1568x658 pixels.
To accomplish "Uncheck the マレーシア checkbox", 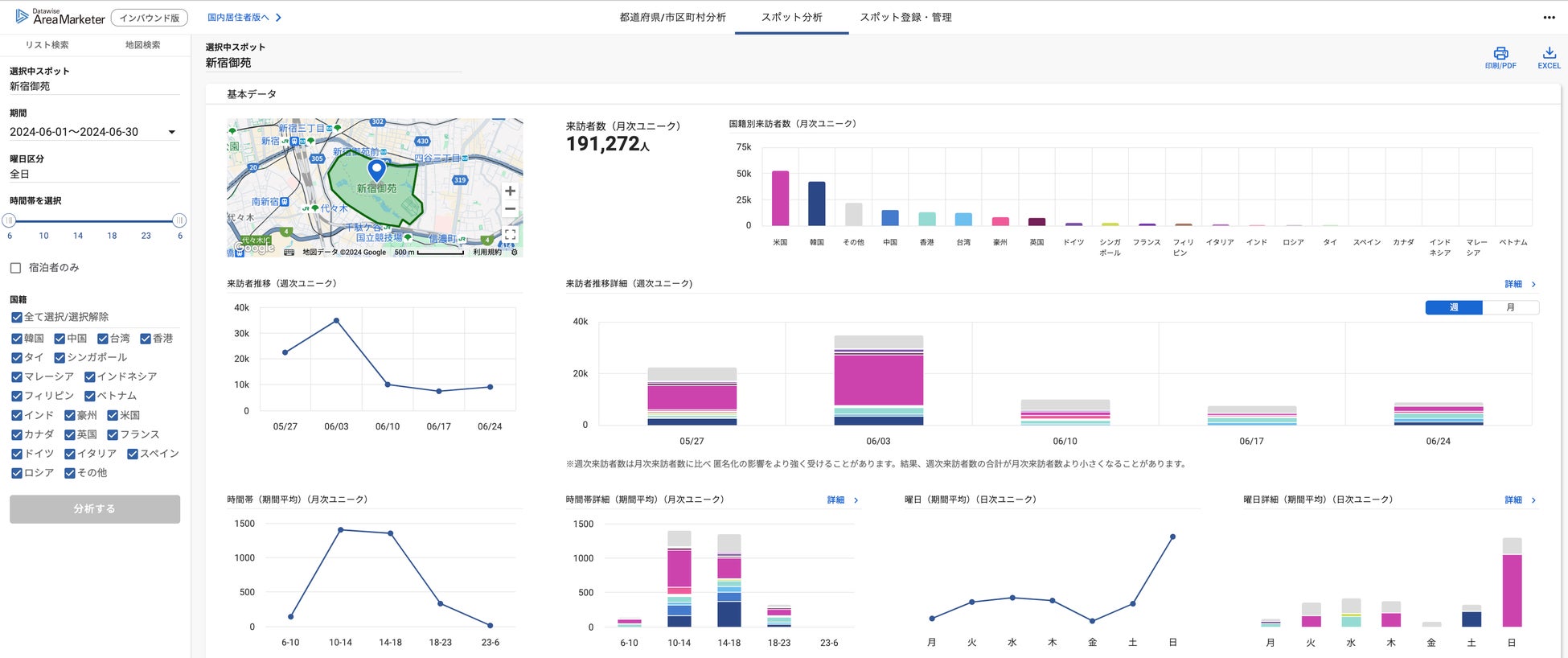I will pyautogui.click(x=16, y=377).
